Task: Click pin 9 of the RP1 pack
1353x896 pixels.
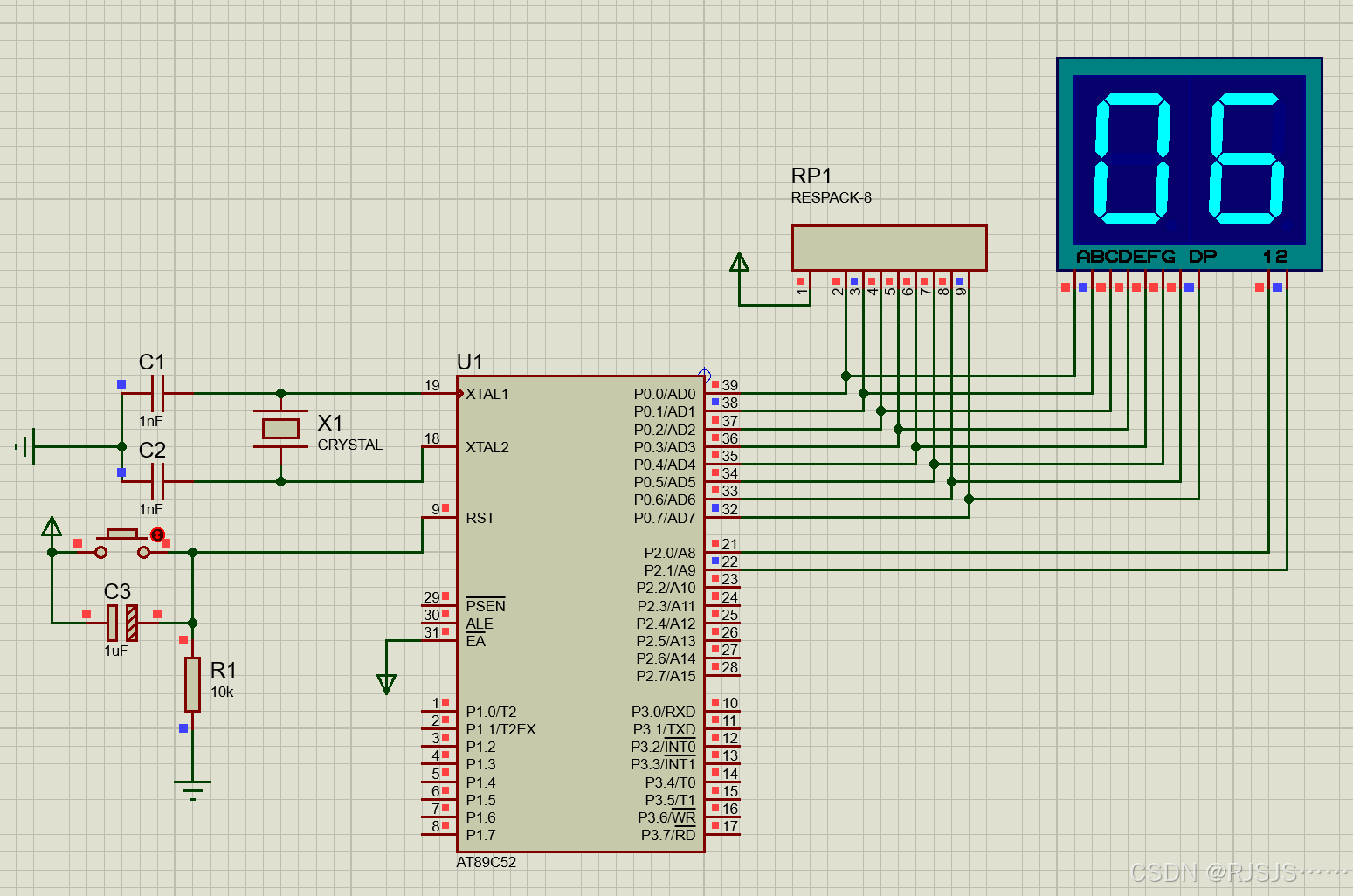Action: coord(961,291)
